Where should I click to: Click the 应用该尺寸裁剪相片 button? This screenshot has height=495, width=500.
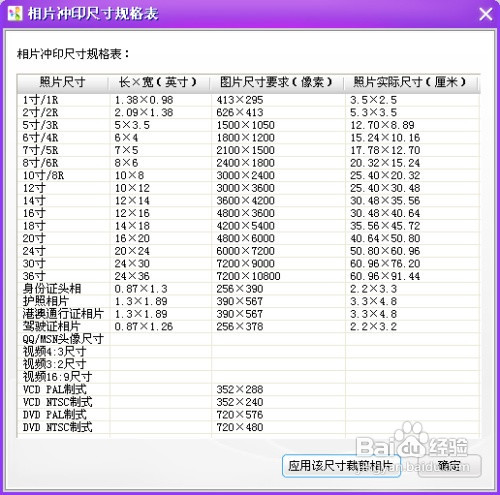[x=341, y=466]
